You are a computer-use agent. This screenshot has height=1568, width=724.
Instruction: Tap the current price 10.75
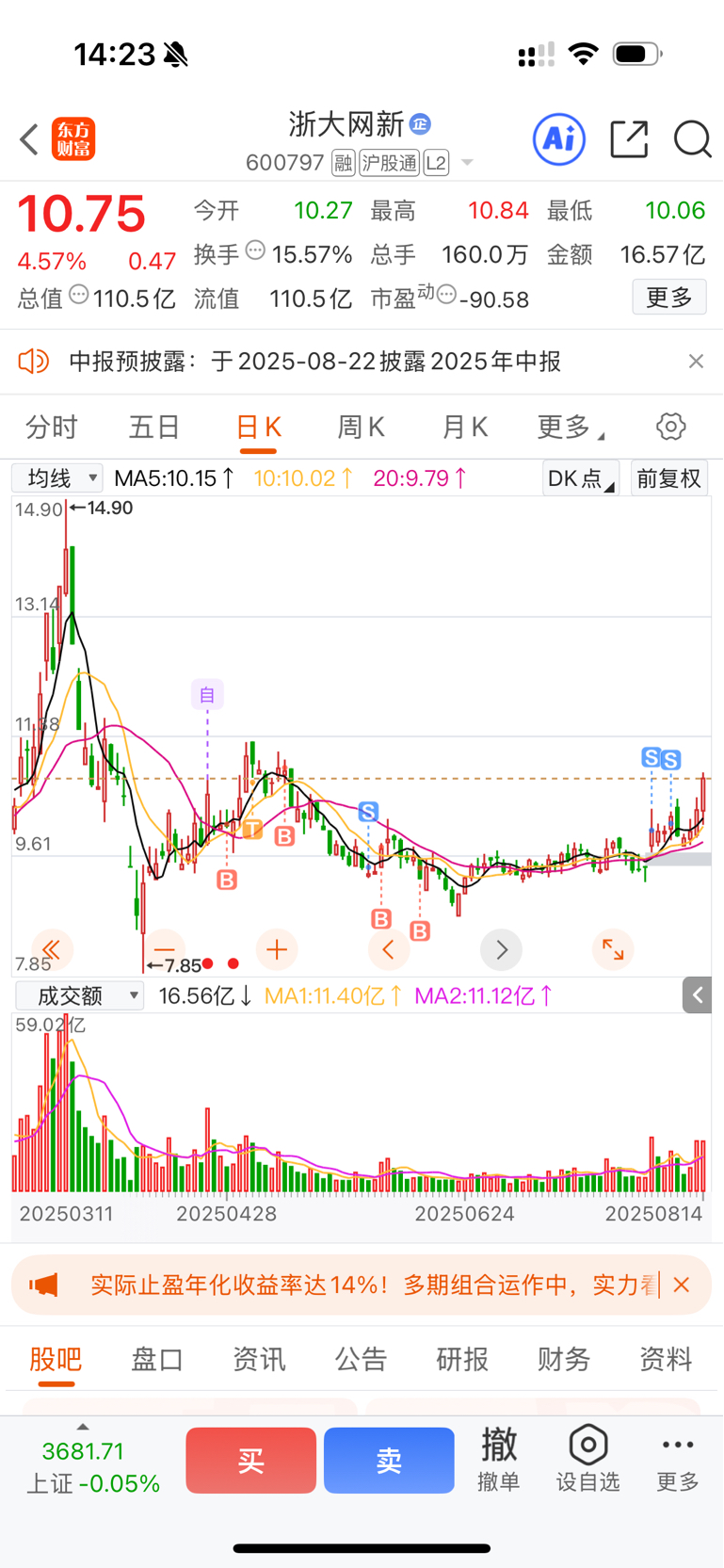82,214
